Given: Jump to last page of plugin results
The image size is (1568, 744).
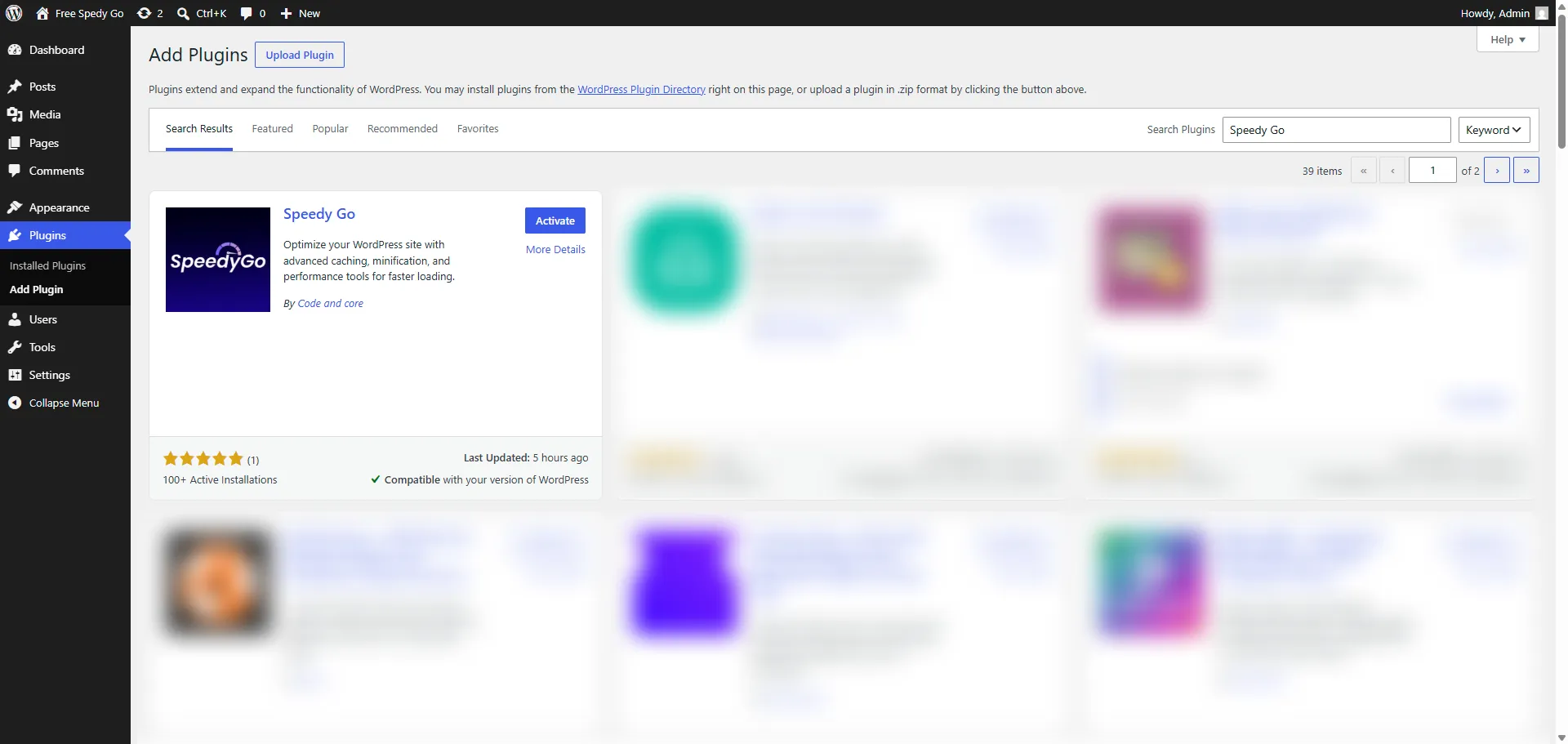Looking at the screenshot, I should tap(1526, 170).
